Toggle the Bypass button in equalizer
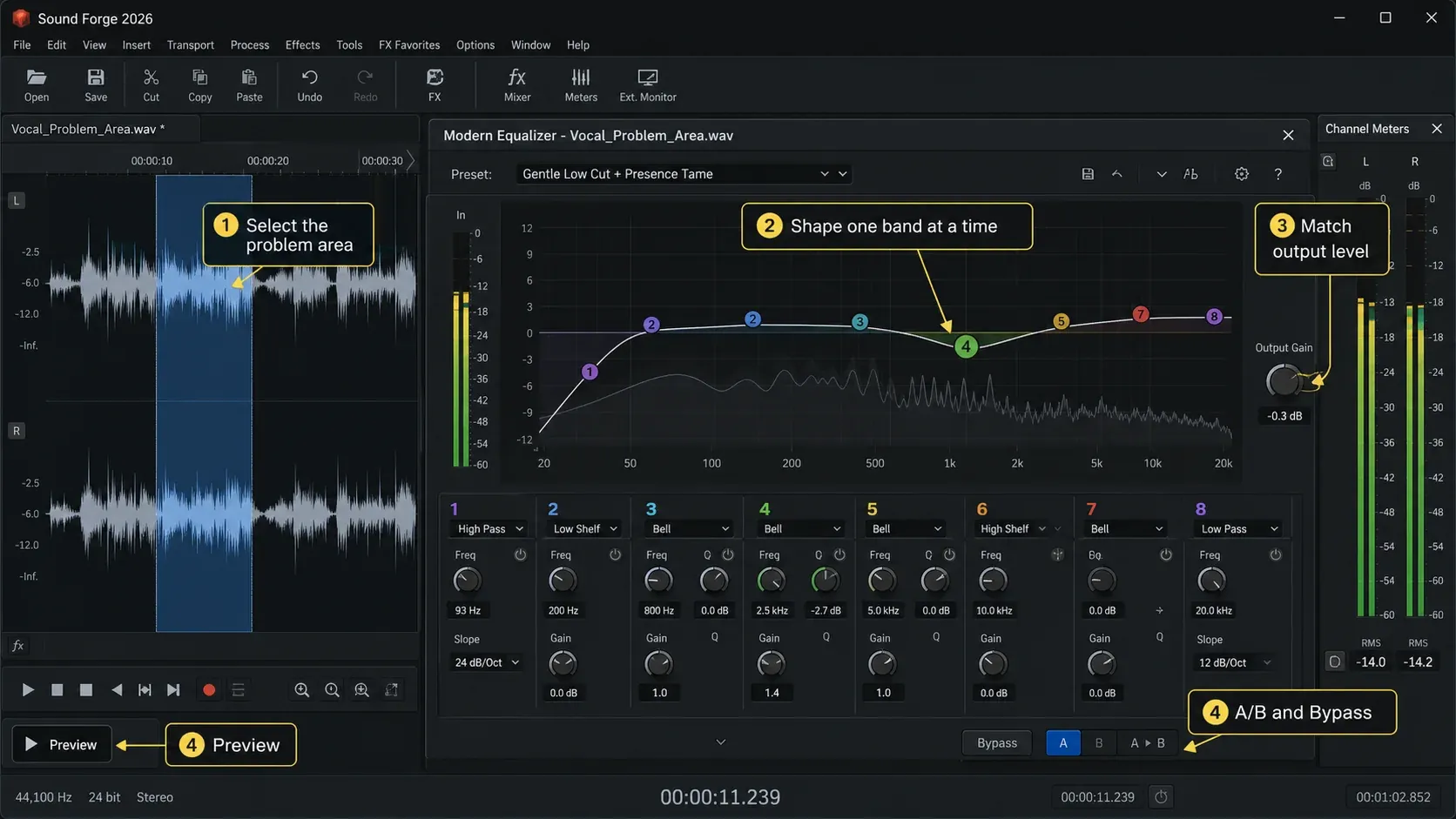1456x819 pixels. click(997, 742)
